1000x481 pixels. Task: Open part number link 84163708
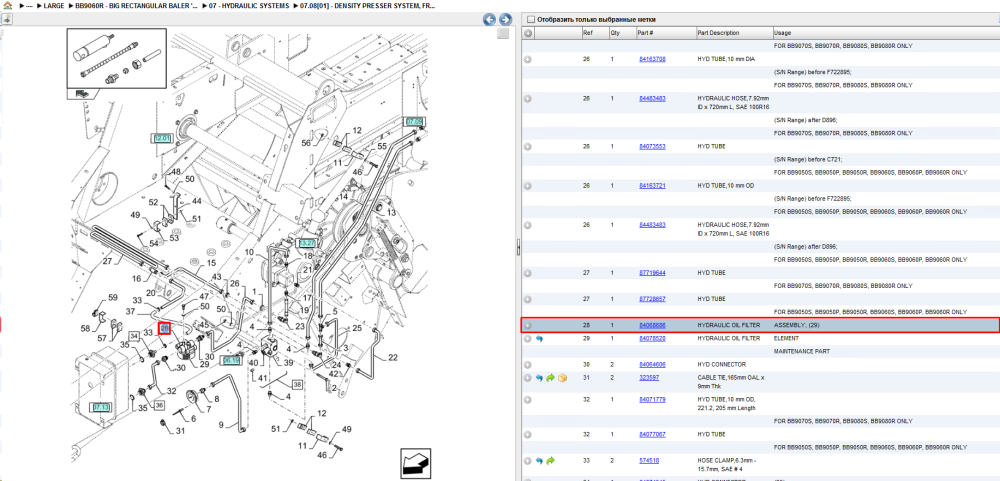pyautogui.click(x=652, y=59)
